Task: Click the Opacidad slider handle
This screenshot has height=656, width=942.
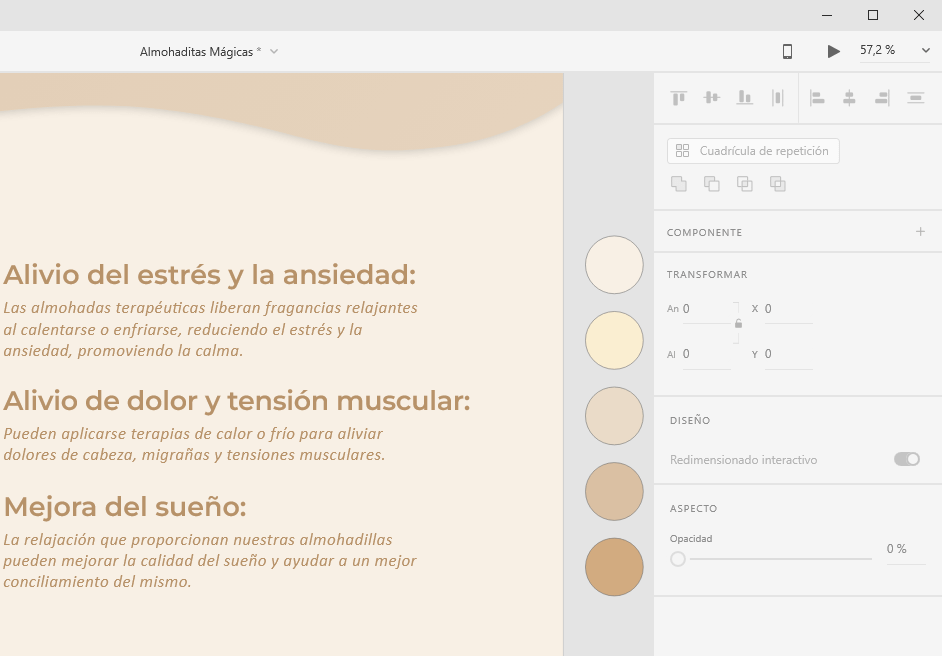Action: 678,559
